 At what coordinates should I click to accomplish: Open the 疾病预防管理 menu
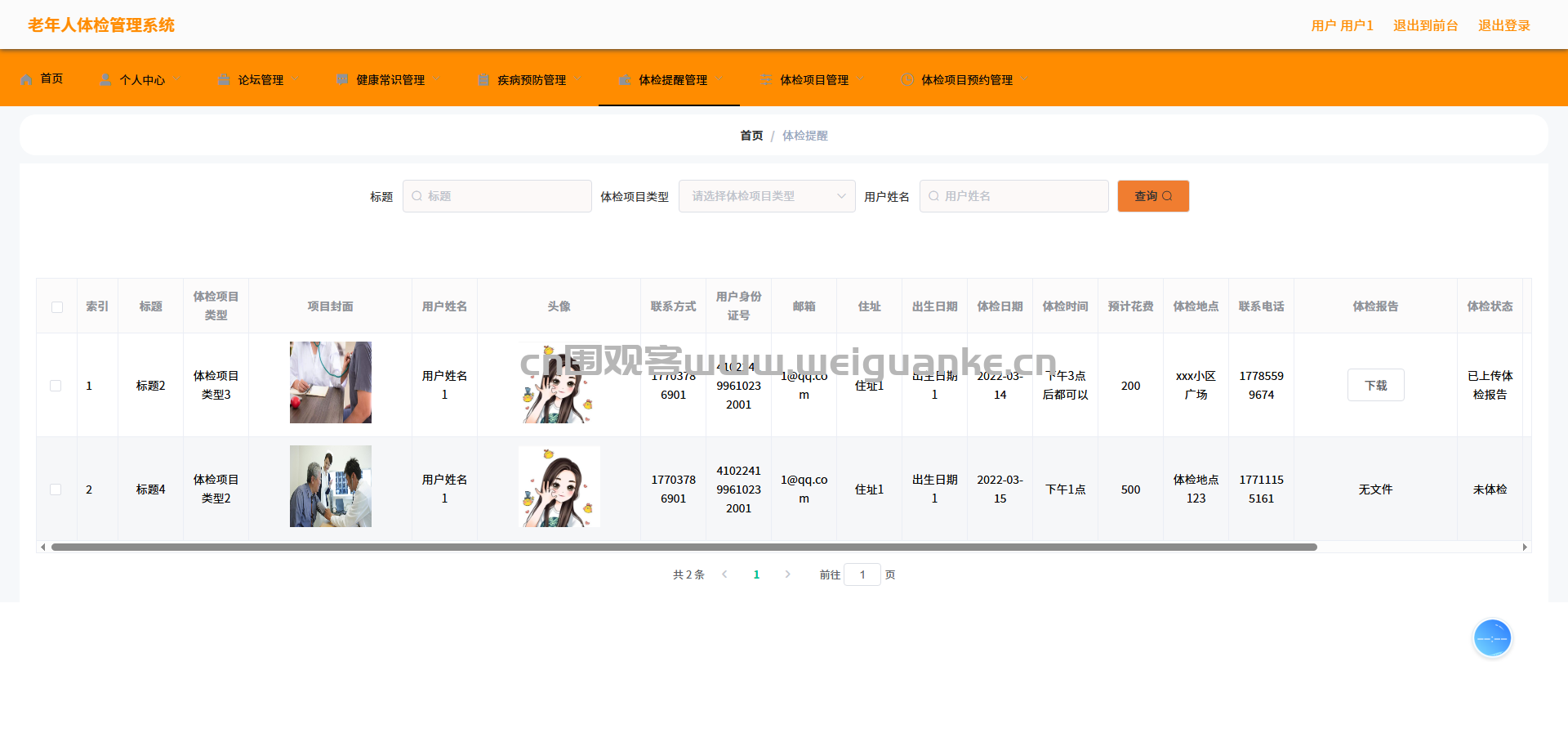(x=532, y=79)
